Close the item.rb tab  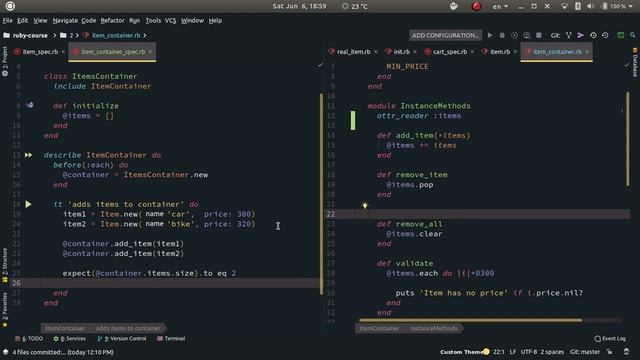515,52
